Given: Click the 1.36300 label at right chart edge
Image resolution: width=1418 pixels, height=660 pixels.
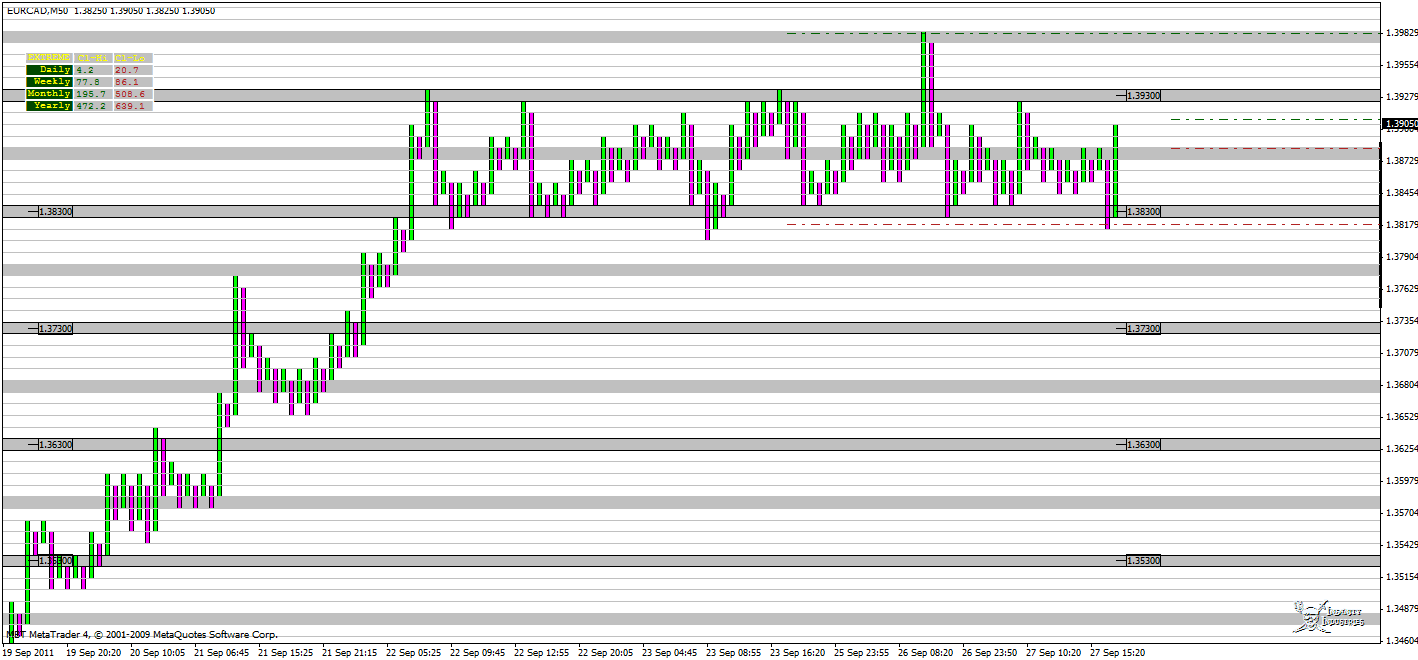Looking at the screenshot, I should 1143,445.
